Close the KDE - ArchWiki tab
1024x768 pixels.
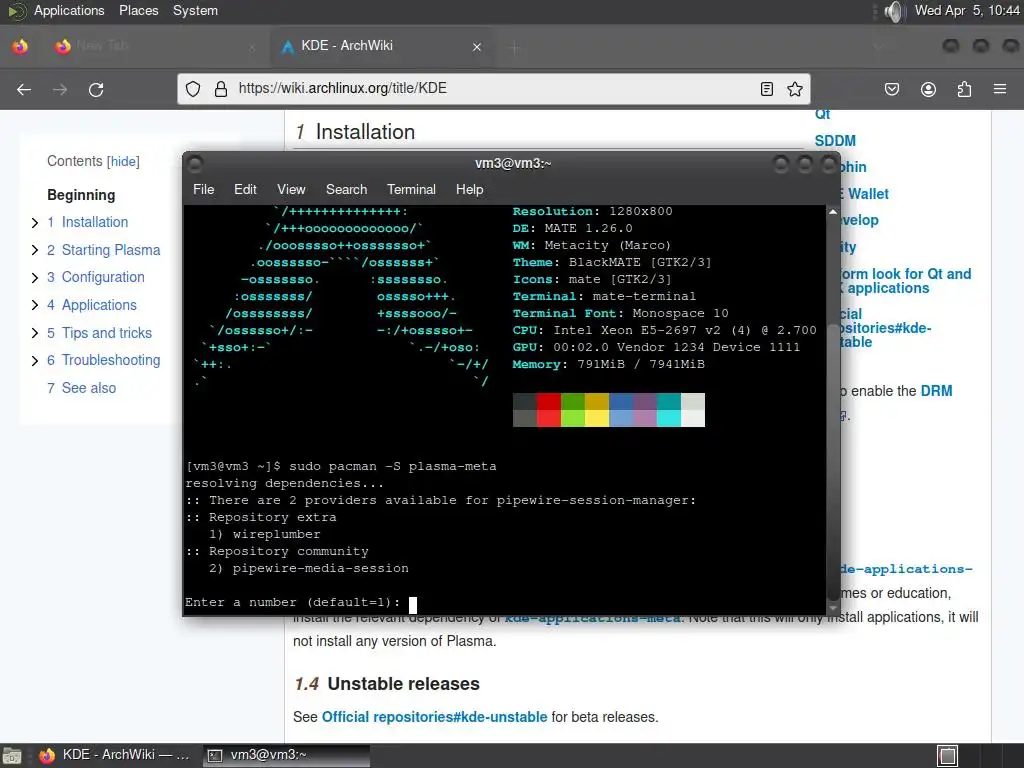pyautogui.click(x=477, y=47)
